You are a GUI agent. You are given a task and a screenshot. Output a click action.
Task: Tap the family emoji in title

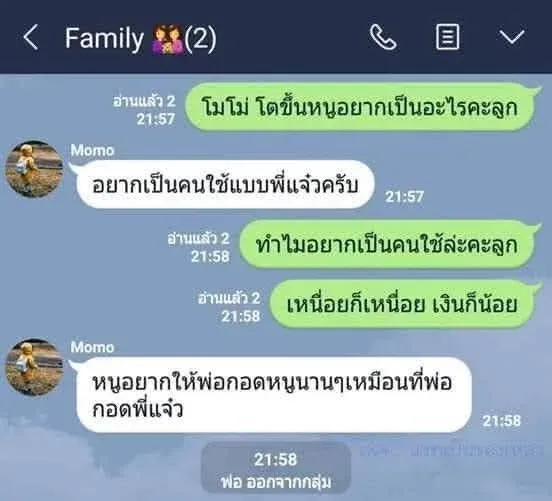click(x=168, y=39)
